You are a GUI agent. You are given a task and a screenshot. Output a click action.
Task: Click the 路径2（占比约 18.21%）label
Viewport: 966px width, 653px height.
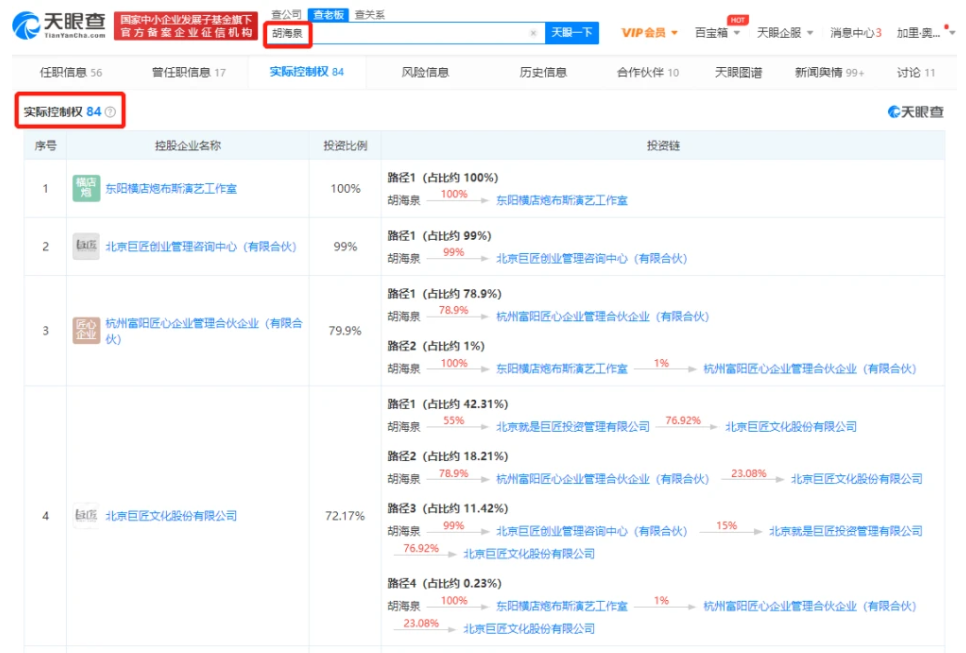click(x=448, y=456)
